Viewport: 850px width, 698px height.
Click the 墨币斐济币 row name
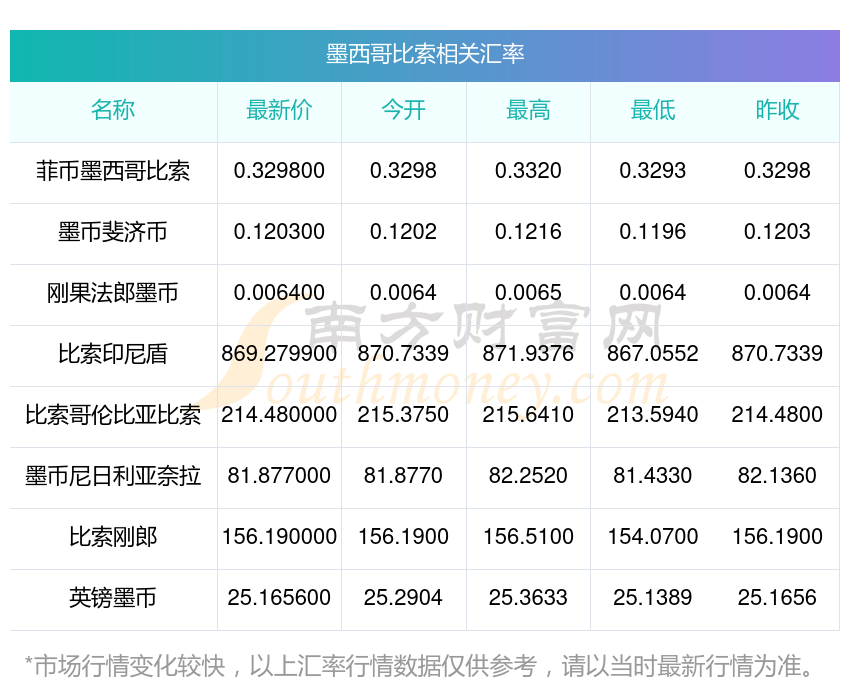(x=113, y=232)
